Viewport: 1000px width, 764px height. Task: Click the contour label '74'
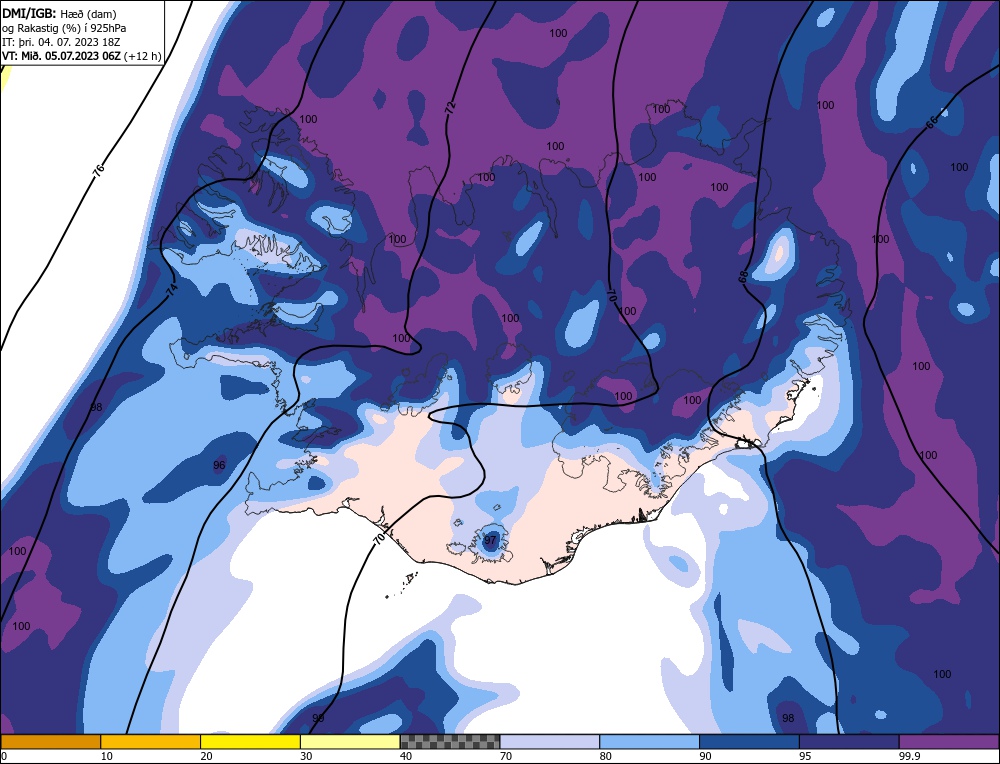(172, 288)
